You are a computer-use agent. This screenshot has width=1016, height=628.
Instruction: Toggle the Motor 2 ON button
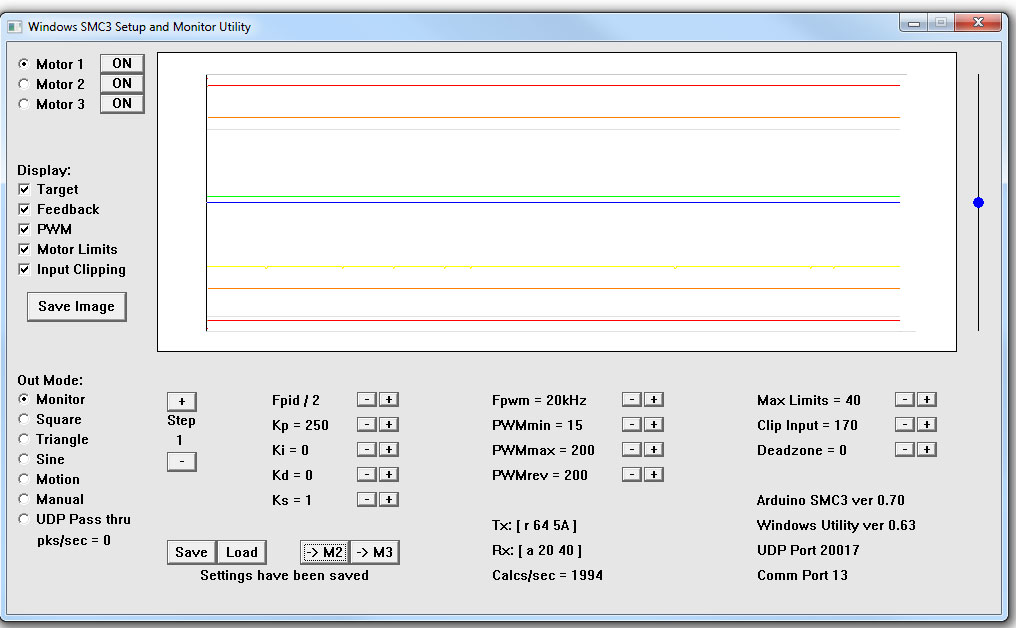(122, 84)
